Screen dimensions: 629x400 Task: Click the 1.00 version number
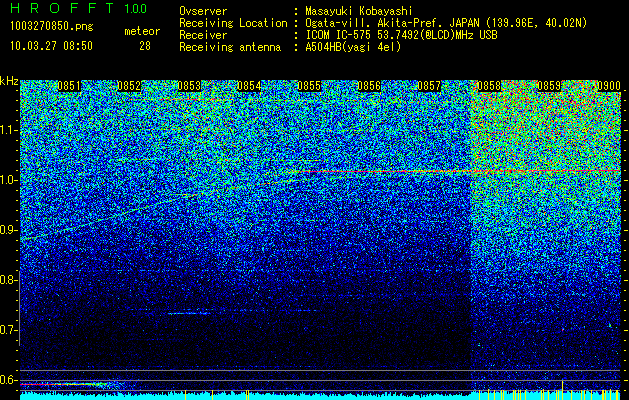tap(135, 8)
